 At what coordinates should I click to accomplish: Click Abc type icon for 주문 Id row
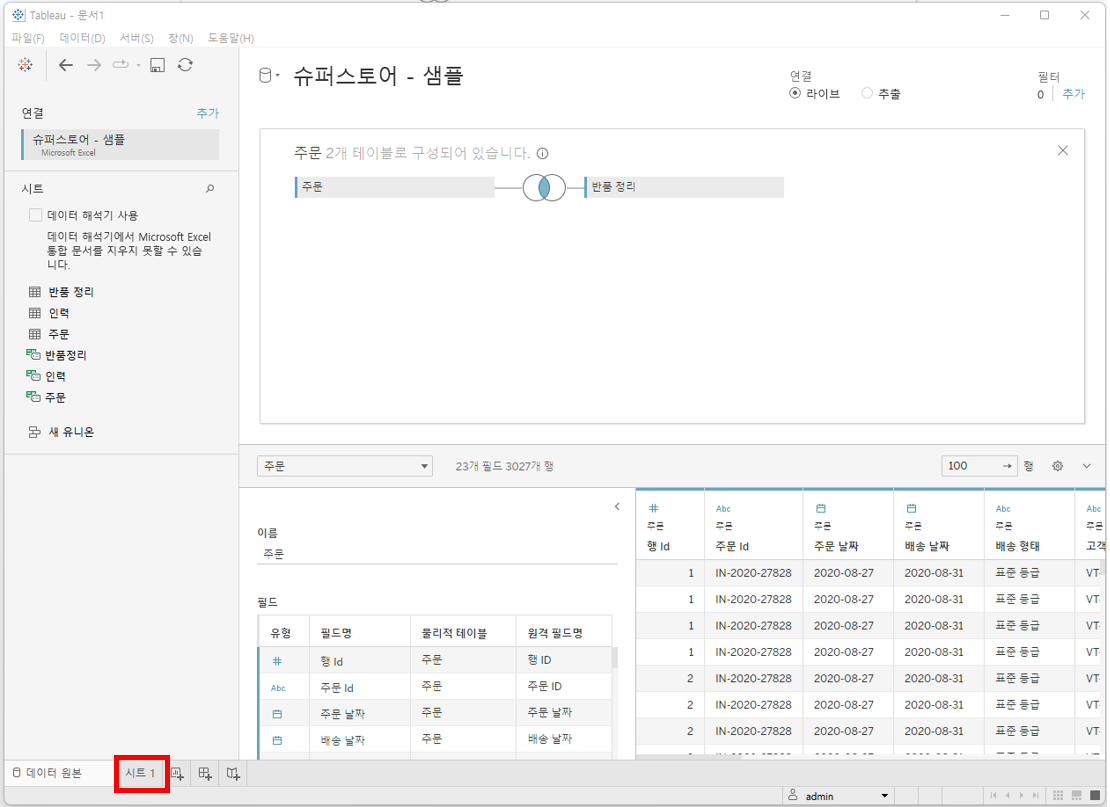[278, 687]
